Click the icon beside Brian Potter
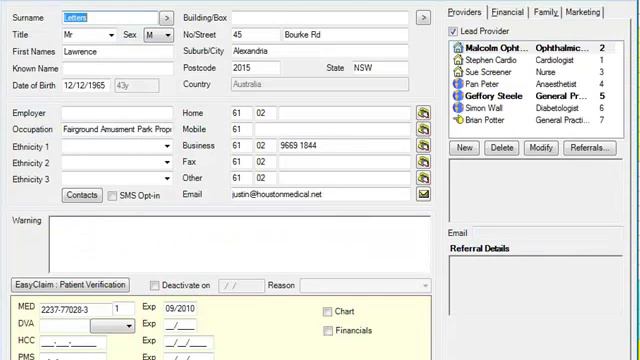 coord(458,120)
